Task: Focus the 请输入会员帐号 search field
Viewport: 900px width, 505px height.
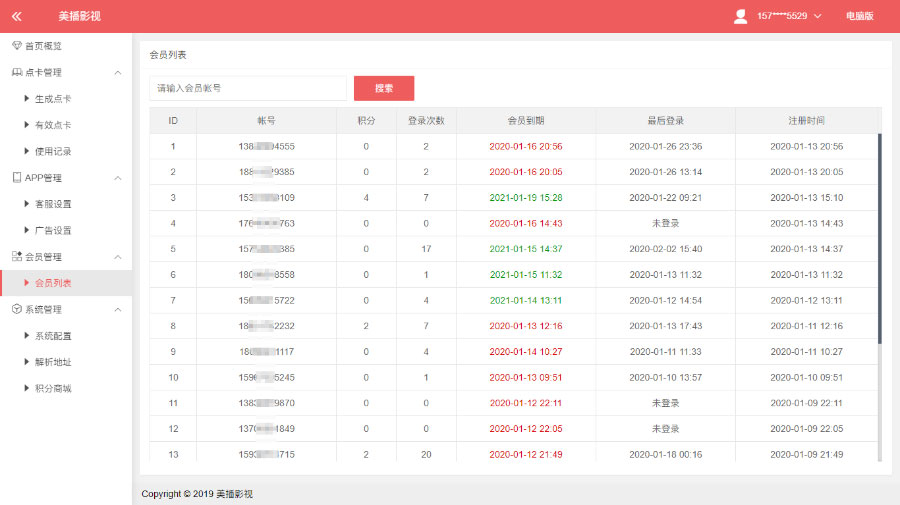Action: [x=247, y=88]
